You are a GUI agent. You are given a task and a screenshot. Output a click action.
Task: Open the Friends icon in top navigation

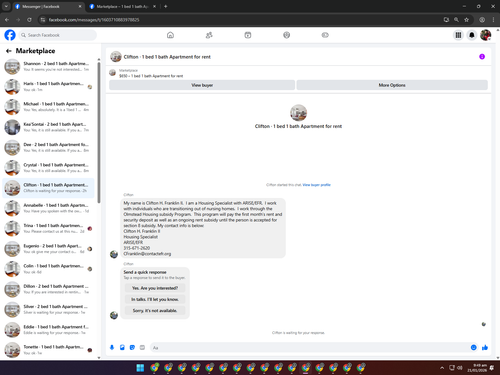click(x=209, y=35)
